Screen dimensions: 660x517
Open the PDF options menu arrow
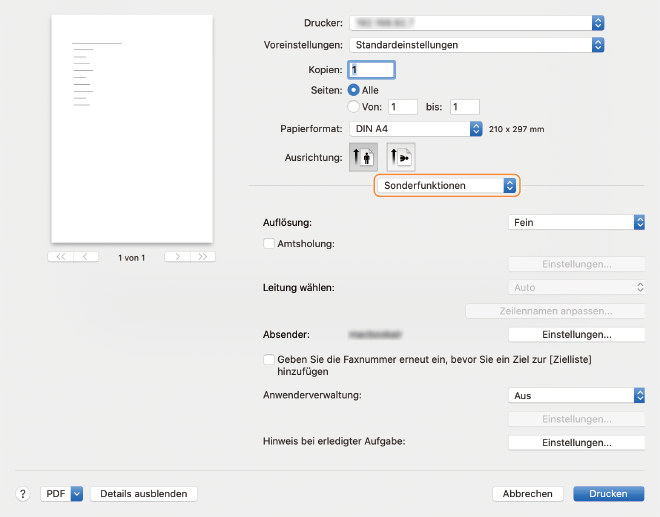(77, 494)
